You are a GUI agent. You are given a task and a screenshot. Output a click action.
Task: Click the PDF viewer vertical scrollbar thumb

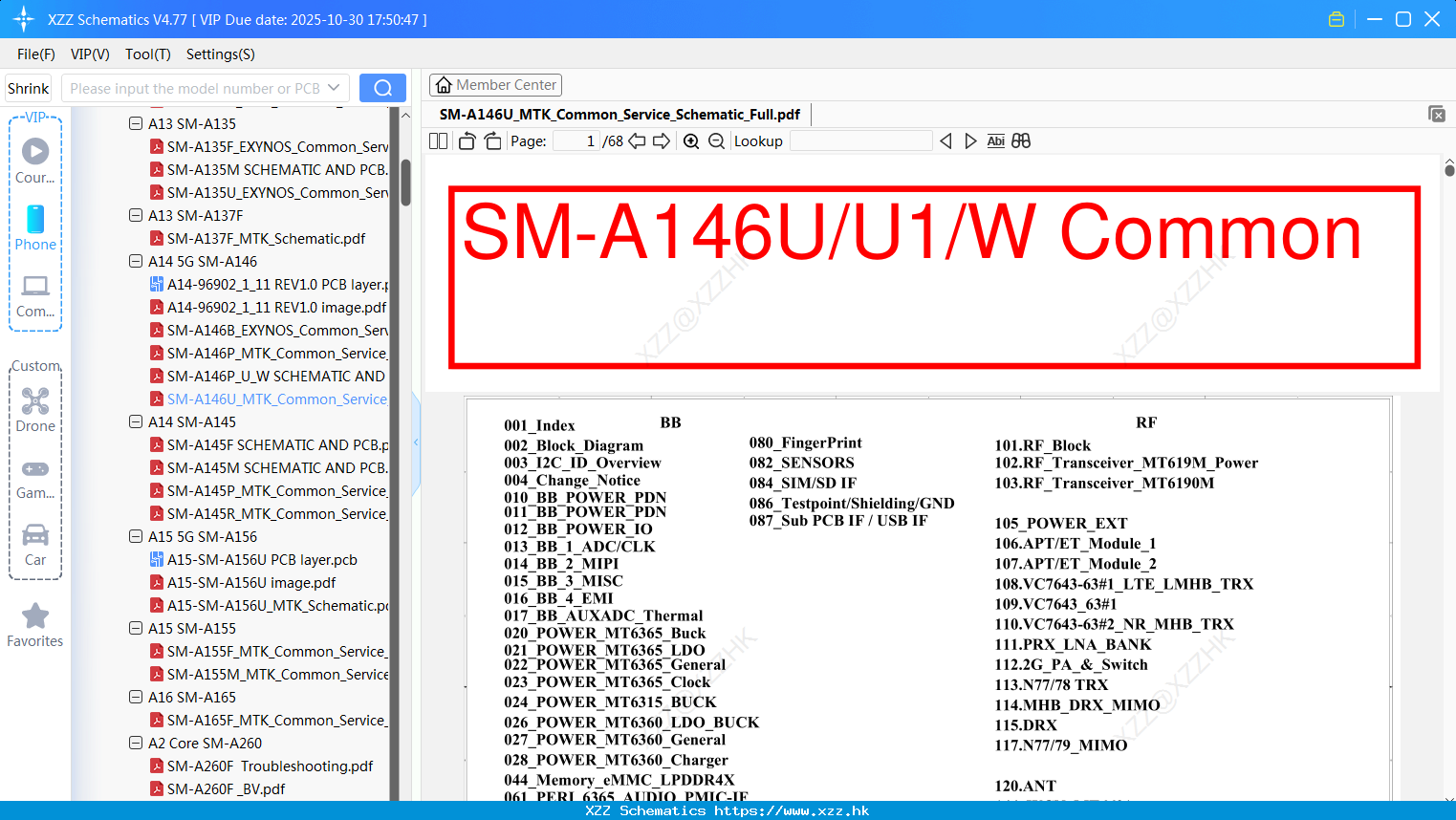[1449, 170]
